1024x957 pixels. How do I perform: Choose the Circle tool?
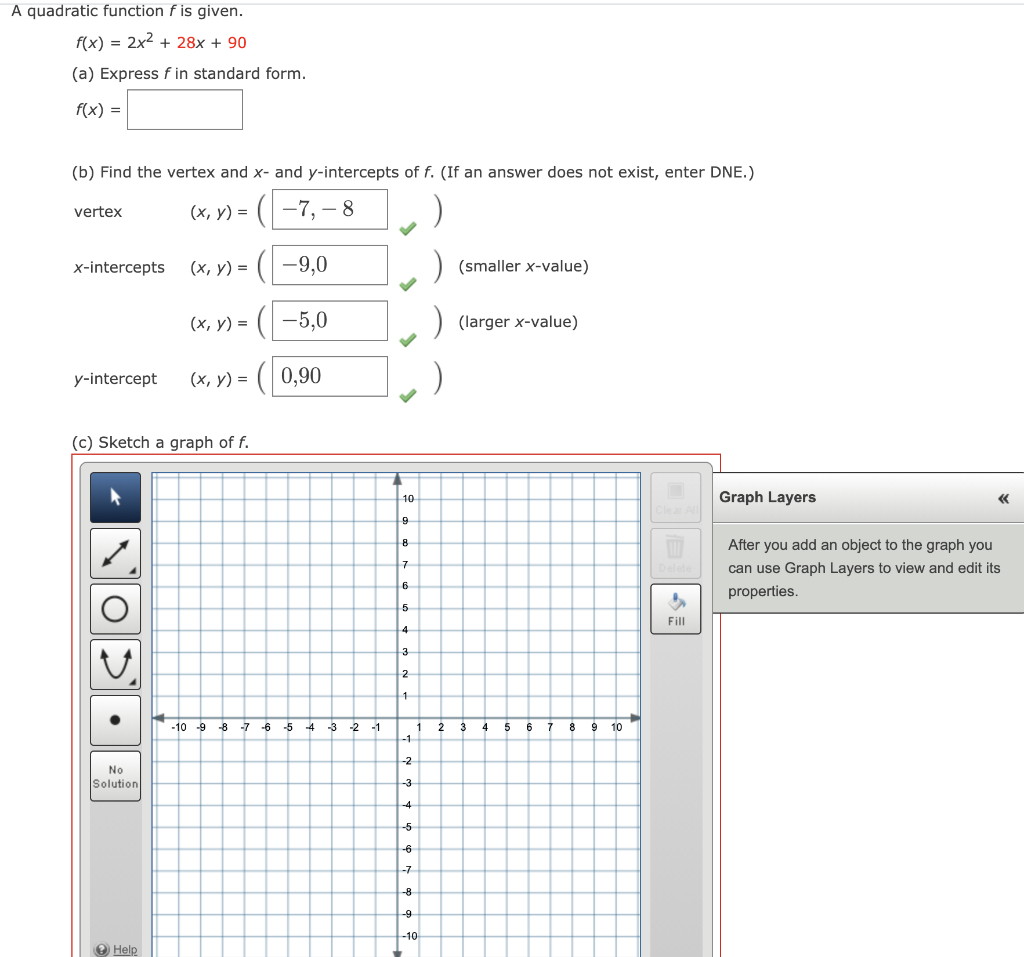(x=114, y=608)
